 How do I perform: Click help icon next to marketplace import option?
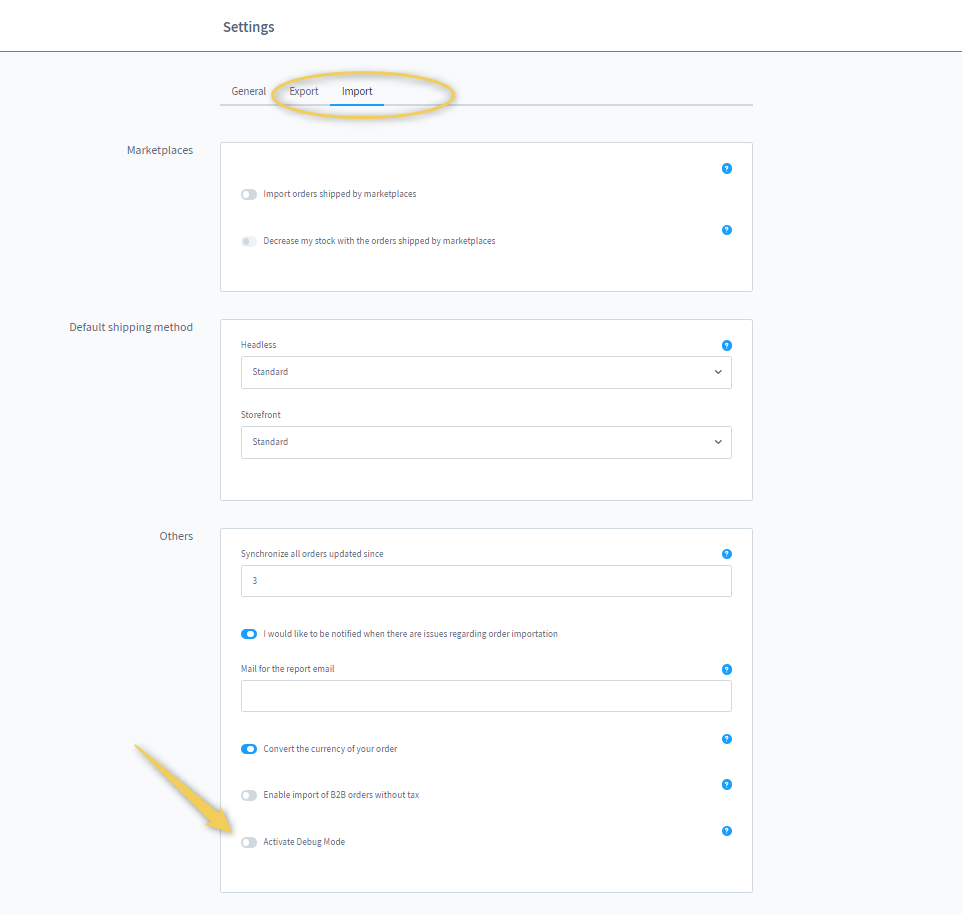pos(727,168)
